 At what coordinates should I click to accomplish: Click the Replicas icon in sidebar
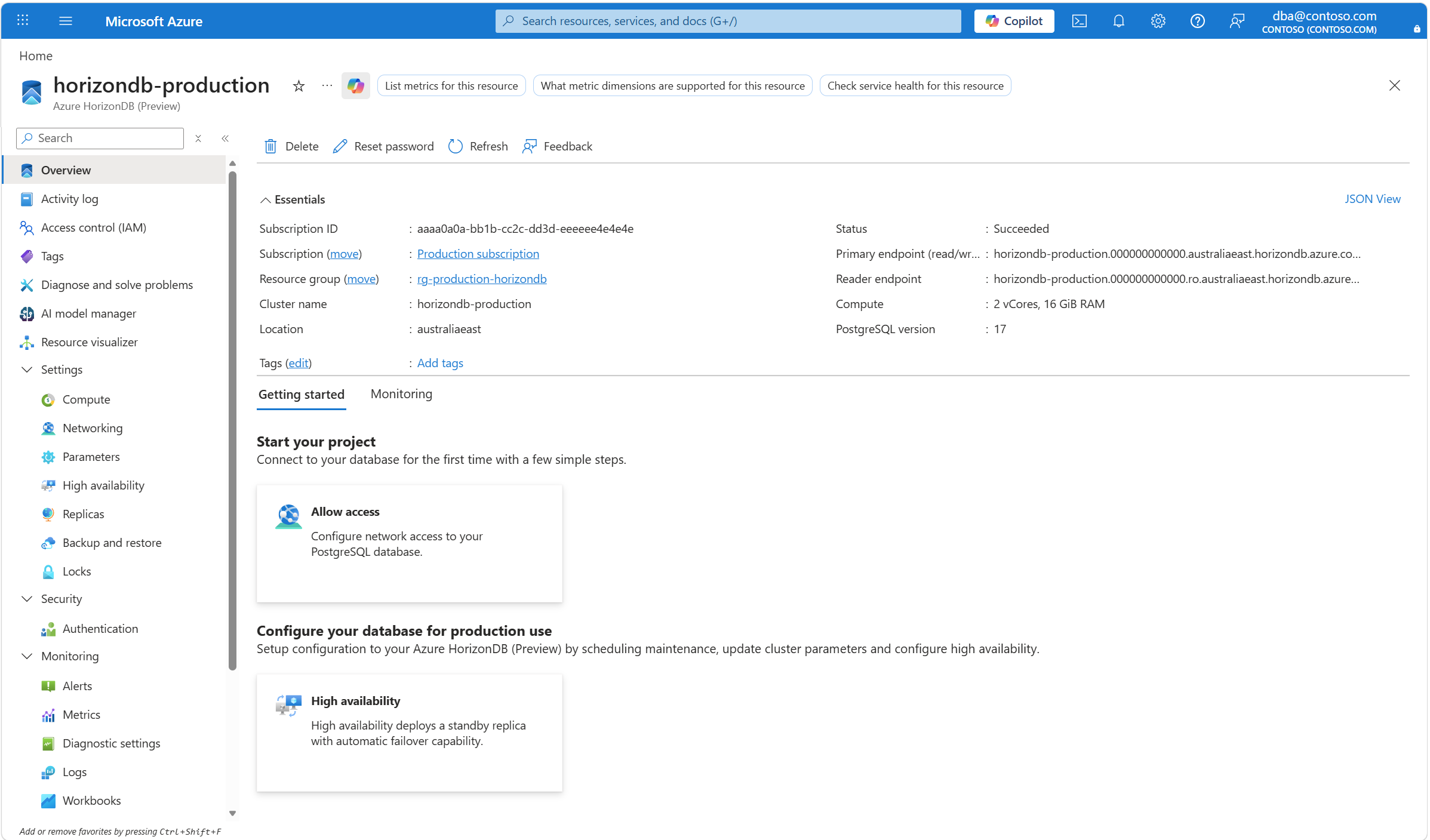[x=48, y=514]
